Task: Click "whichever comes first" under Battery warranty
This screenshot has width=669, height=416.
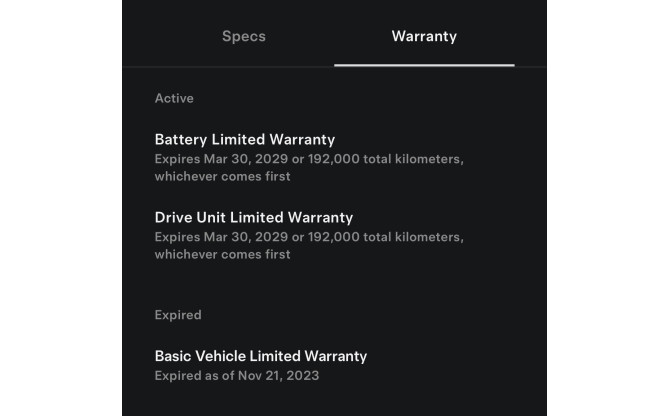Action: pos(222,177)
